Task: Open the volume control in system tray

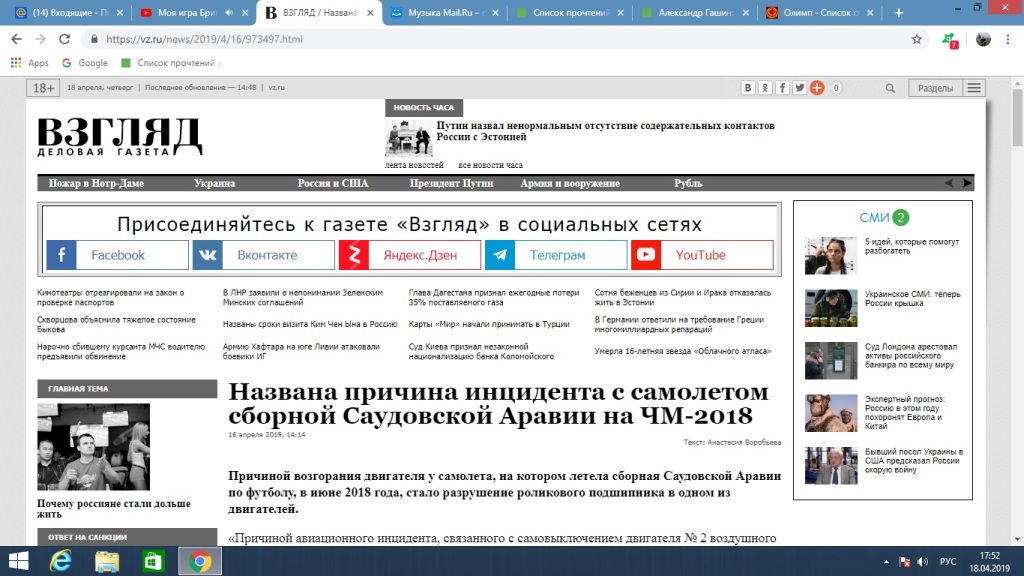Action: click(x=923, y=562)
